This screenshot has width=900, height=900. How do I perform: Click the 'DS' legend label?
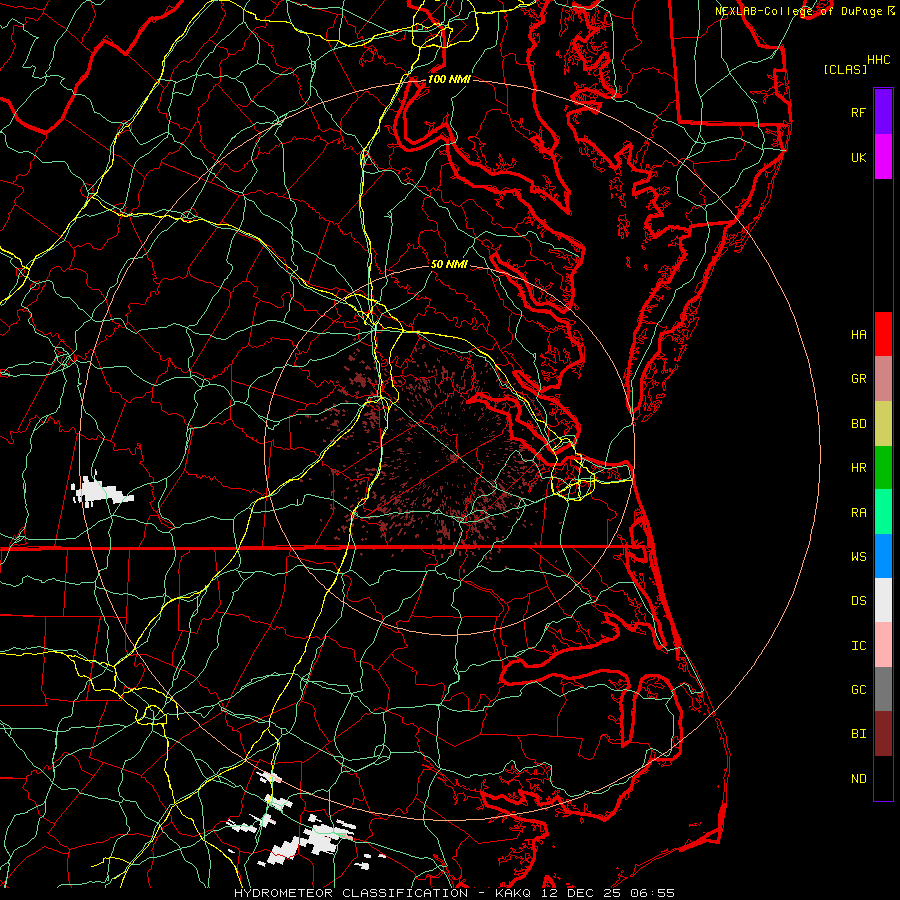(858, 601)
